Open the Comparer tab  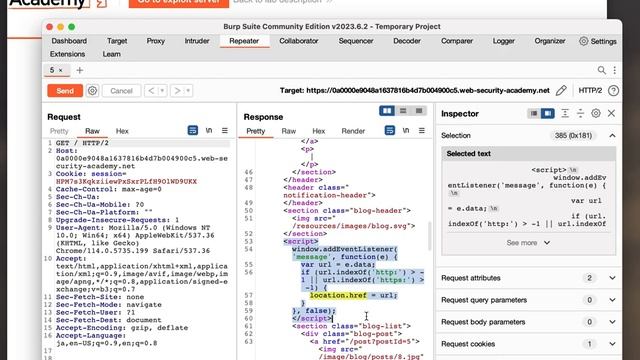click(457, 41)
